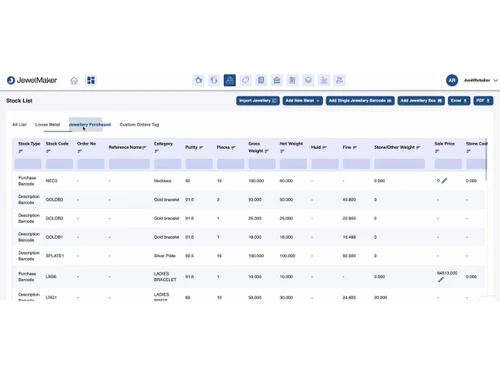This screenshot has width=500, height=375.
Task: Open the price tag icon in navigation
Action: pyautogui.click(x=245, y=80)
